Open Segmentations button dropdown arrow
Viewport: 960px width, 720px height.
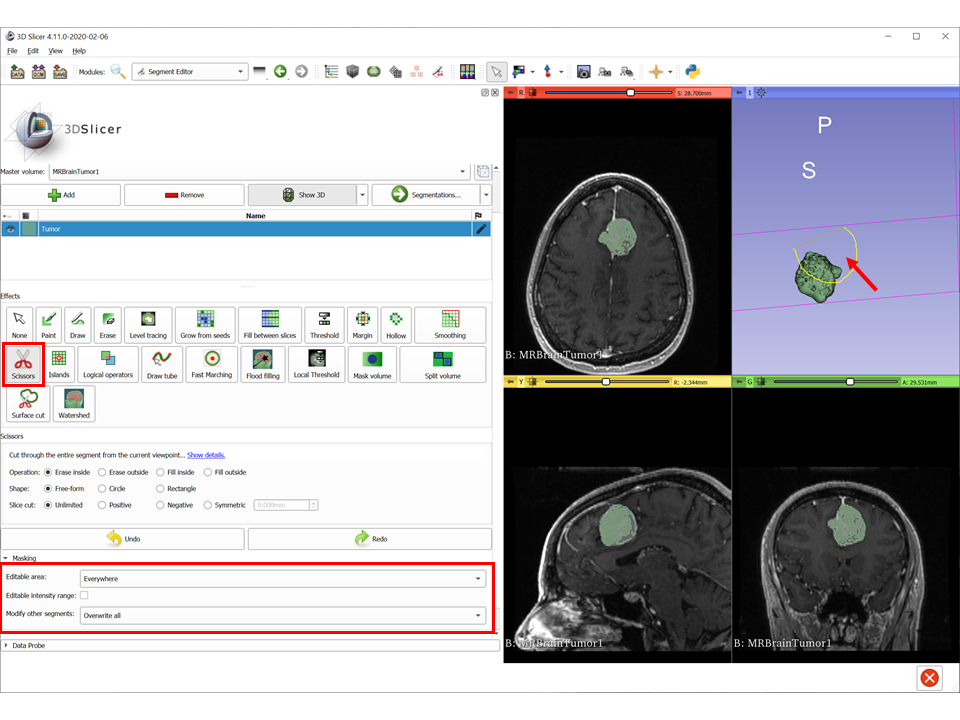point(486,195)
